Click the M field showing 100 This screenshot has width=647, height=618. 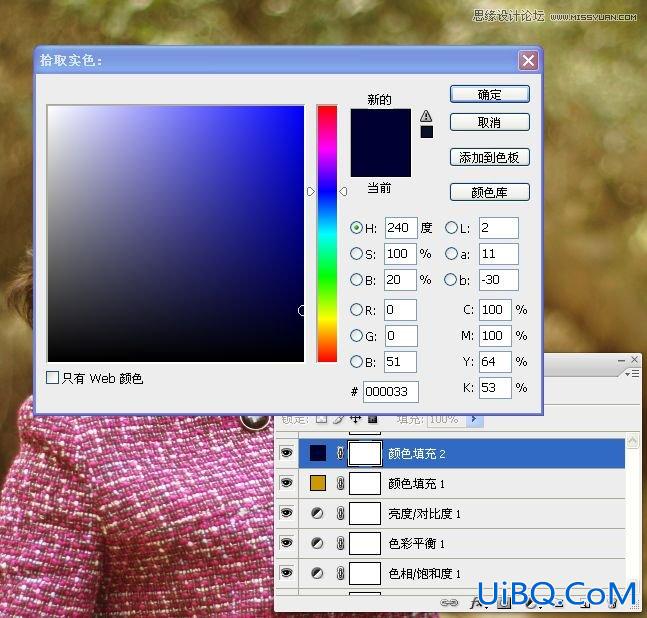pyautogui.click(x=495, y=336)
